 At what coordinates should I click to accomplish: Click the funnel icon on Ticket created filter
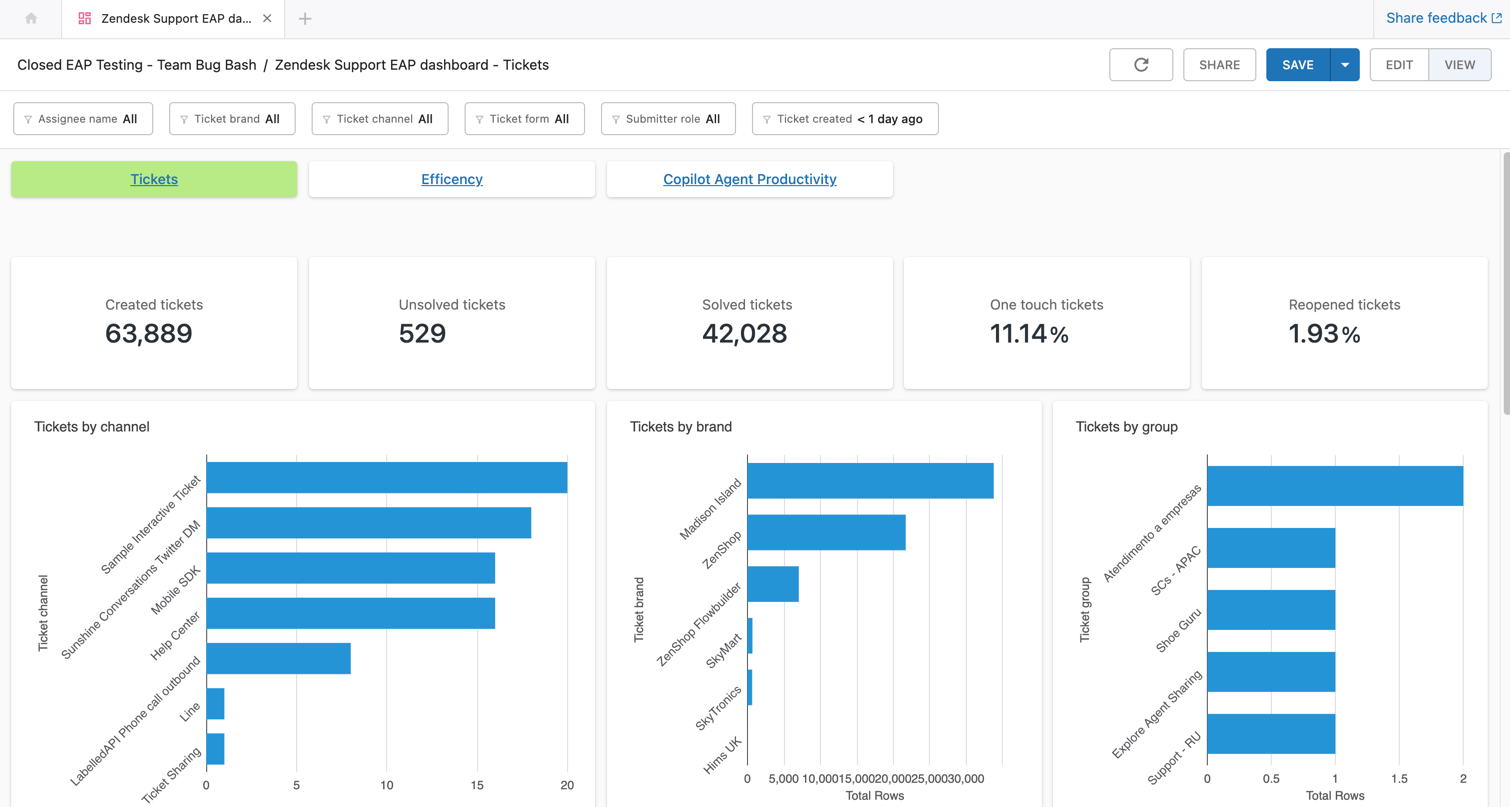pyautogui.click(x=767, y=120)
